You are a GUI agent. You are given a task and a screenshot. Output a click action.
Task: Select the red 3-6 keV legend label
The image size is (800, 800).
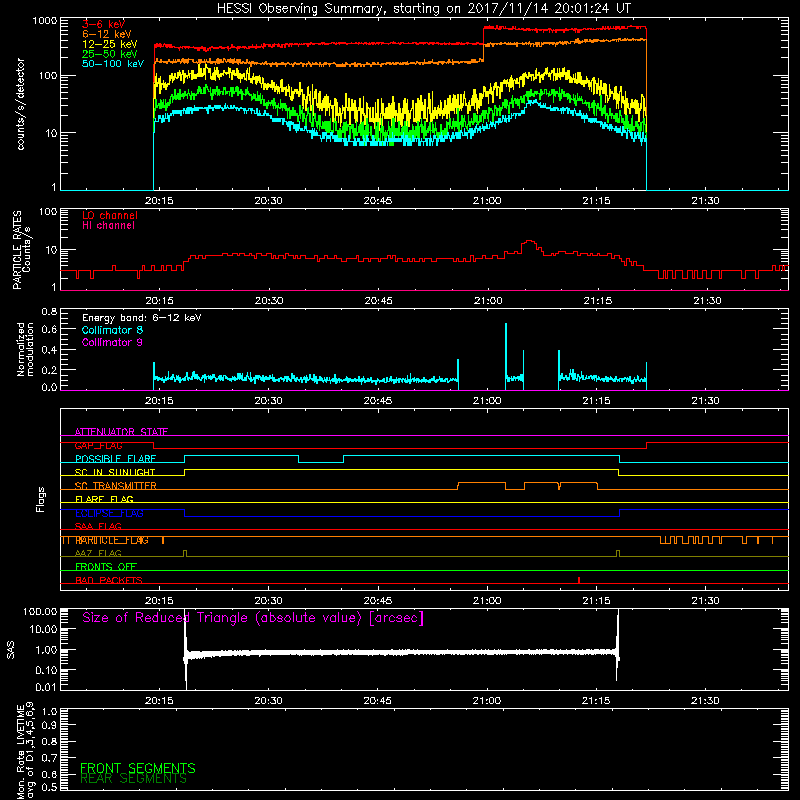tap(104, 24)
